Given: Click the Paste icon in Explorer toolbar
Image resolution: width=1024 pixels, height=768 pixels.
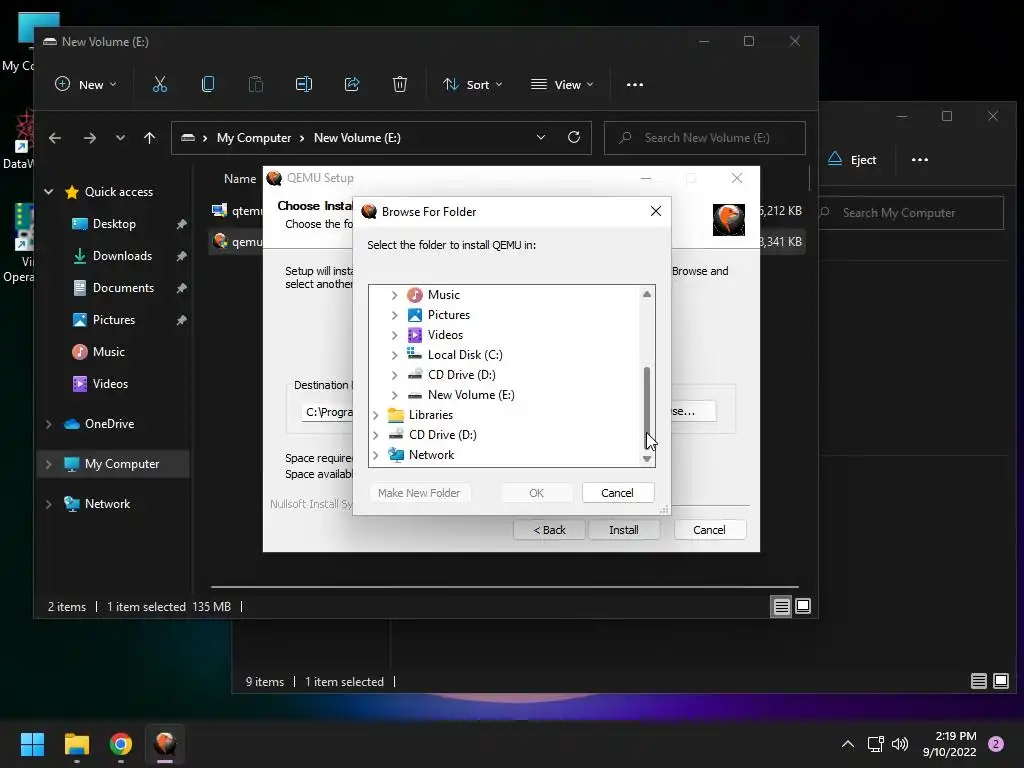Looking at the screenshot, I should [x=255, y=84].
